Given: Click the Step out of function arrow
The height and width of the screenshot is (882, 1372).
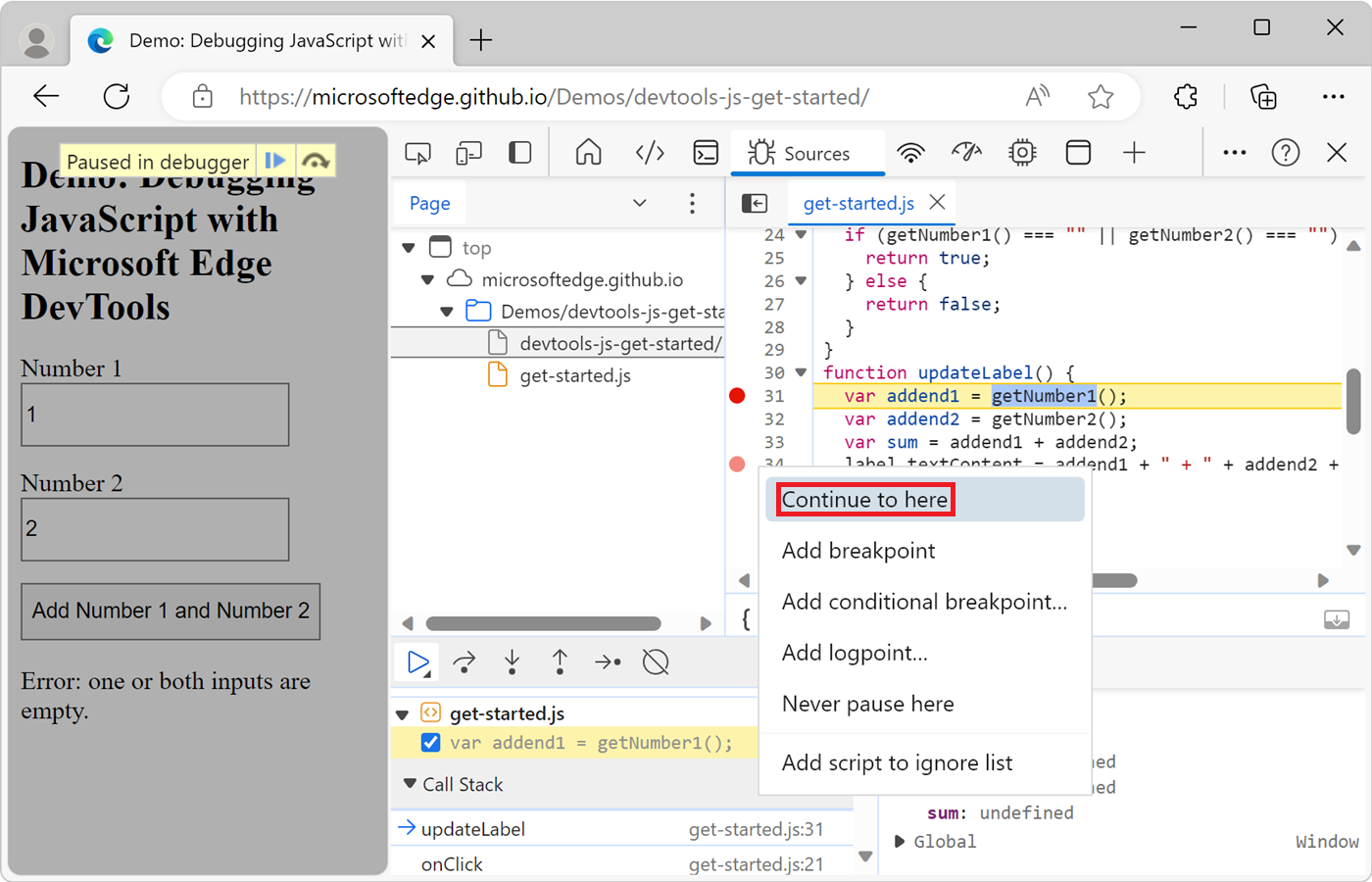Looking at the screenshot, I should pos(560,663).
